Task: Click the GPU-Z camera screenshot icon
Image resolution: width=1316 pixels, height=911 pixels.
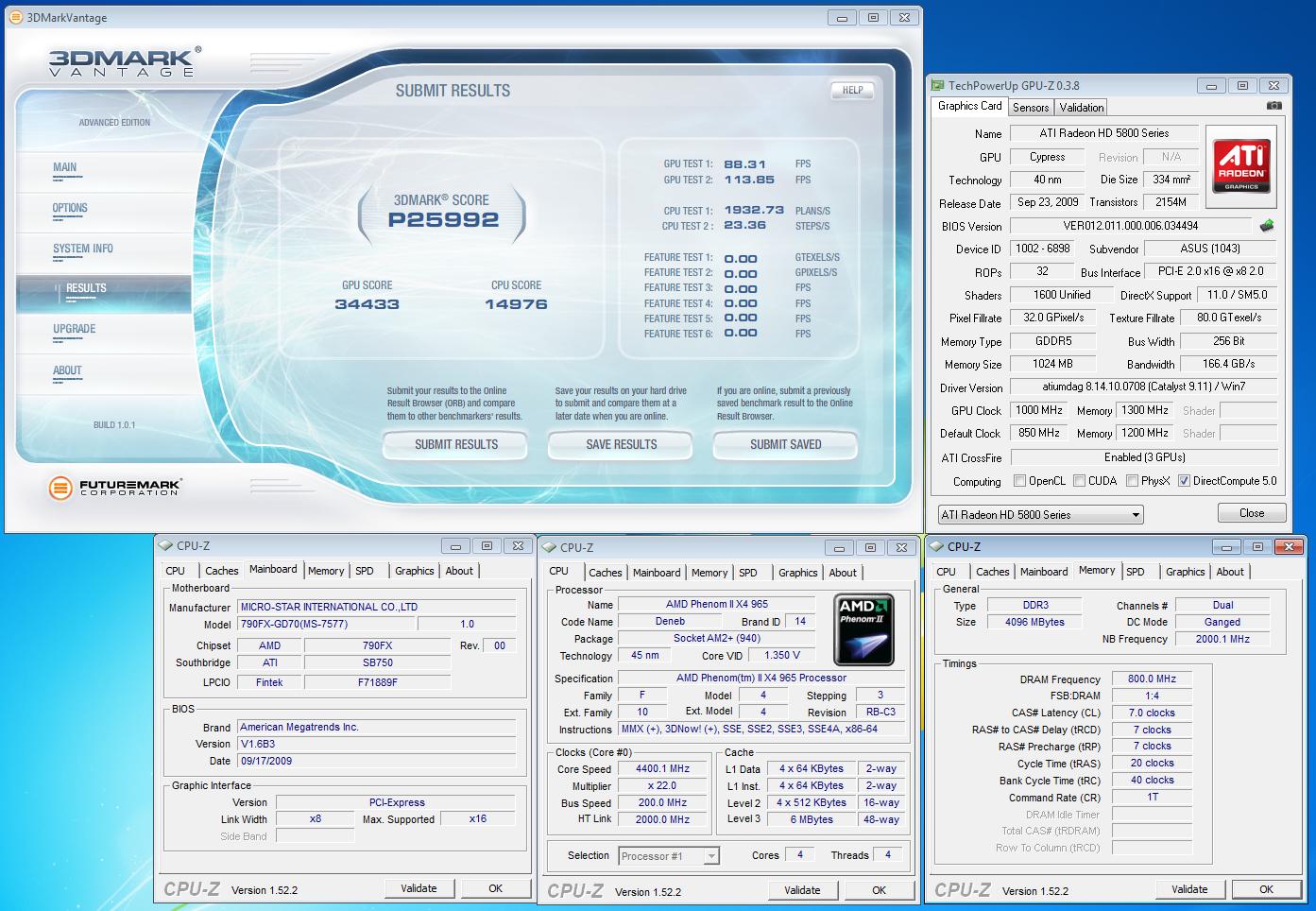Action: (x=1274, y=106)
